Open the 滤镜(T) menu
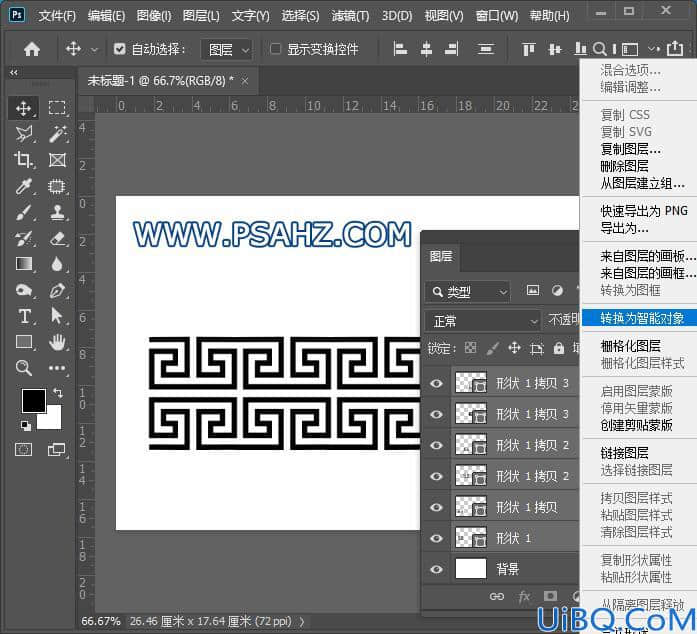Image resolution: width=697 pixels, height=634 pixels. click(x=350, y=16)
